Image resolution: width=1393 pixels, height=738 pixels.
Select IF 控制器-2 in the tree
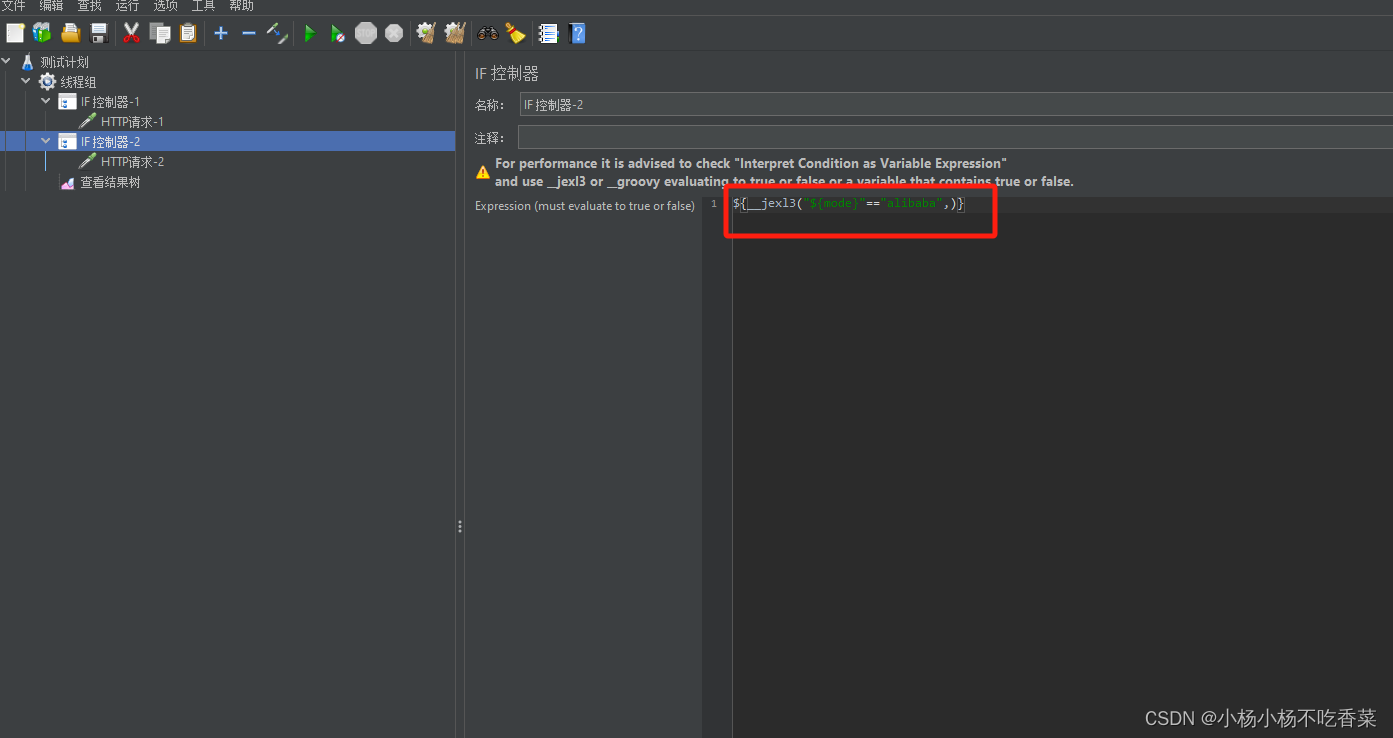click(110, 142)
